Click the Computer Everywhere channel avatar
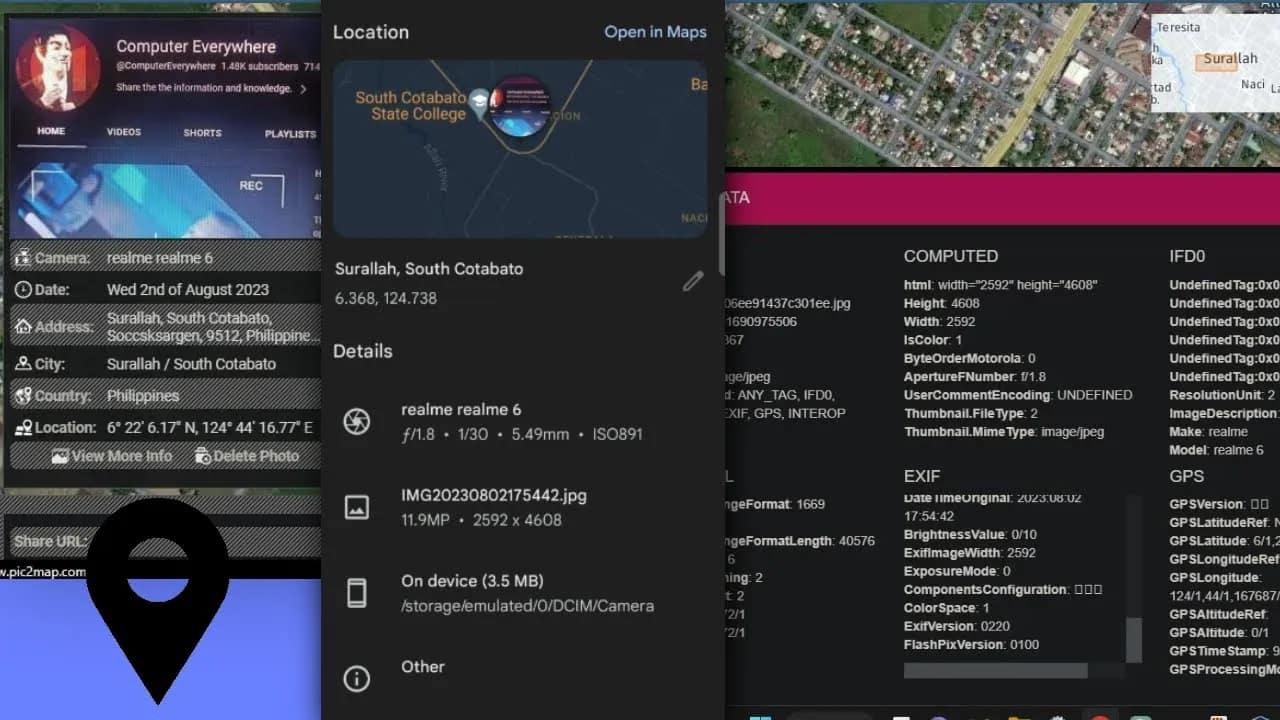Screen dimensions: 1280x720 tap(58, 68)
